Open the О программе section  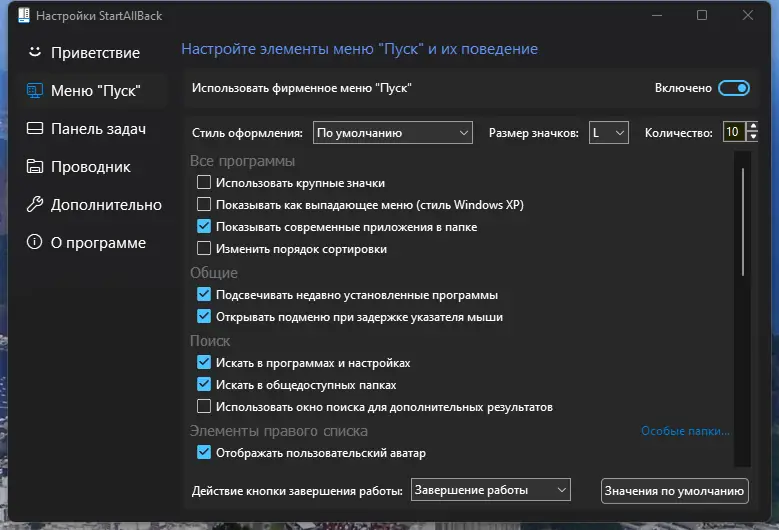(98, 243)
